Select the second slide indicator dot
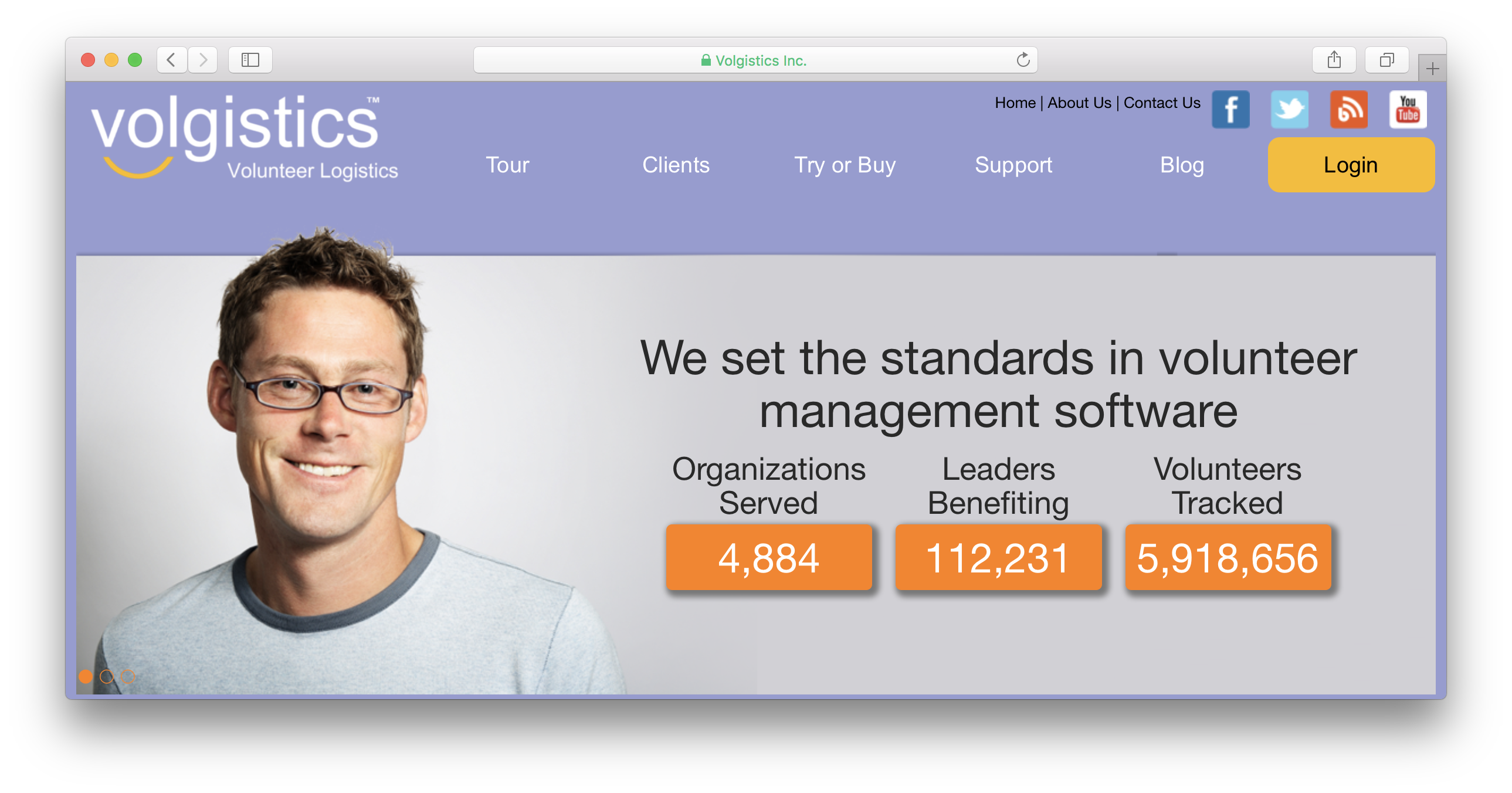The width and height of the screenshot is (1512, 793). [107, 676]
